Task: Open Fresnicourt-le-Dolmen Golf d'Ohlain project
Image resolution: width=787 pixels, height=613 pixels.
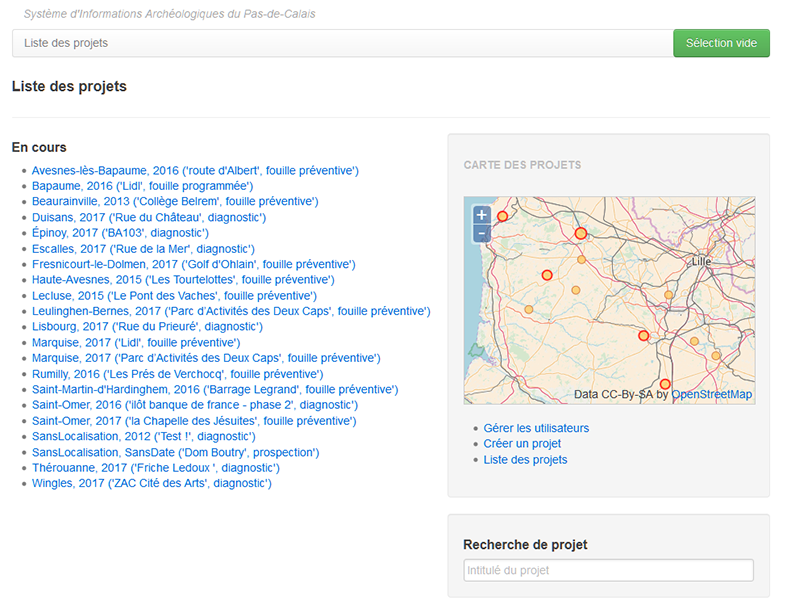Action: (194, 265)
